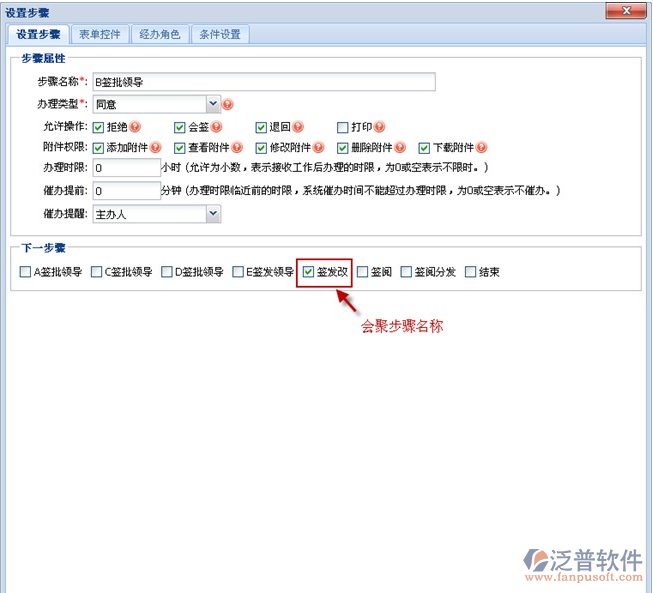The width and height of the screenshot is (653, 593).
Task: Click help icon beside 下载附件
Action: pyautogui.click(x=481, y=148)
